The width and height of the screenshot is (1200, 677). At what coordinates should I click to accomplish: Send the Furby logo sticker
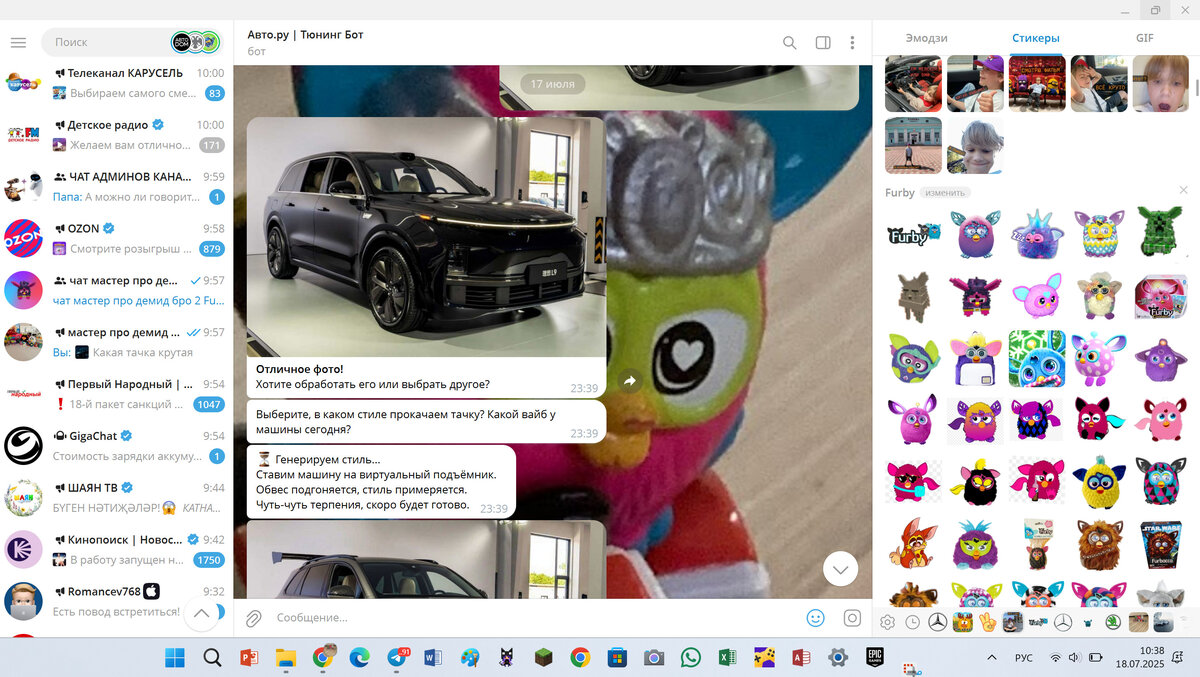(x=914, y=234)
